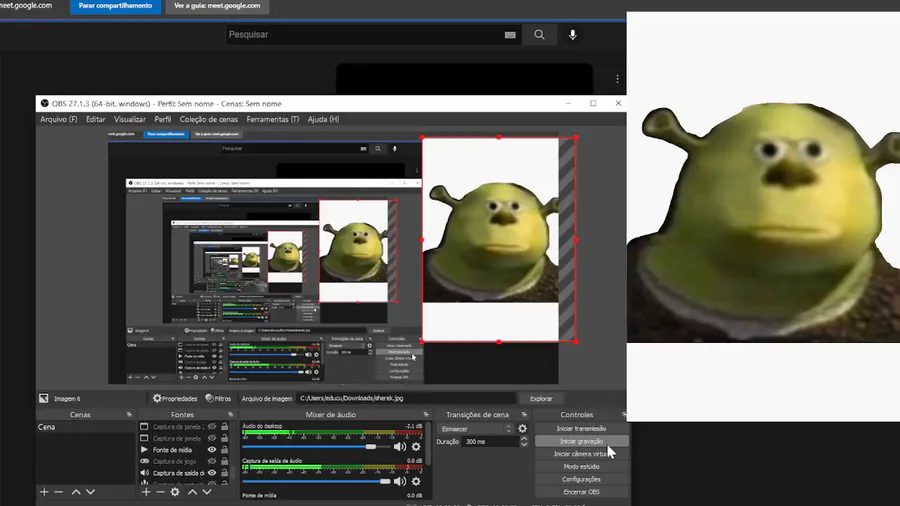The height and width of the screenshot is (506, 900).
Task: Show the topmost Captura de janela source
Action: point(212,427)
